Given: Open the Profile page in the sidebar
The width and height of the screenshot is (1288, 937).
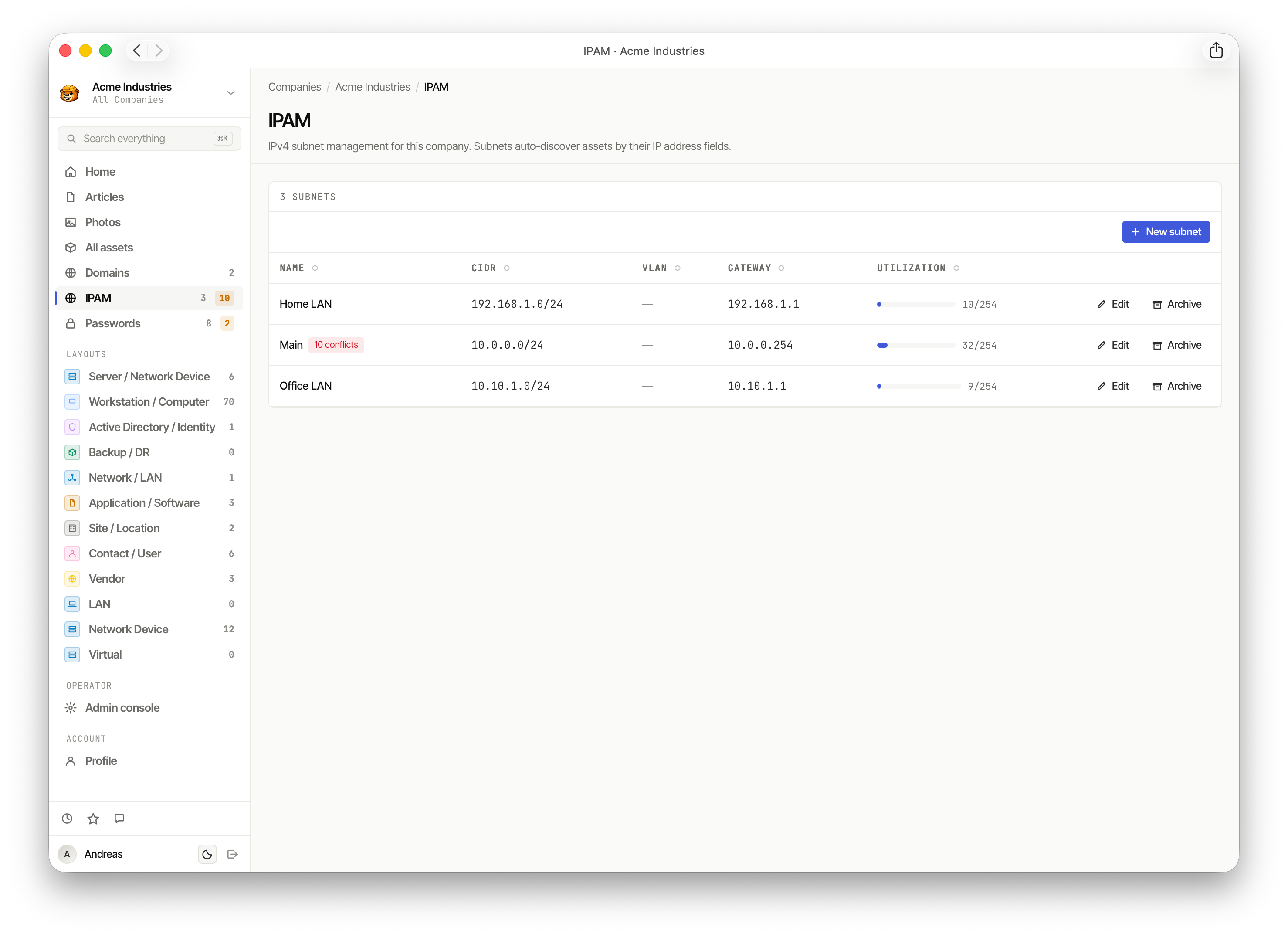Looking at the screenshot, I should pyautogui.click(x=149, y=761).
